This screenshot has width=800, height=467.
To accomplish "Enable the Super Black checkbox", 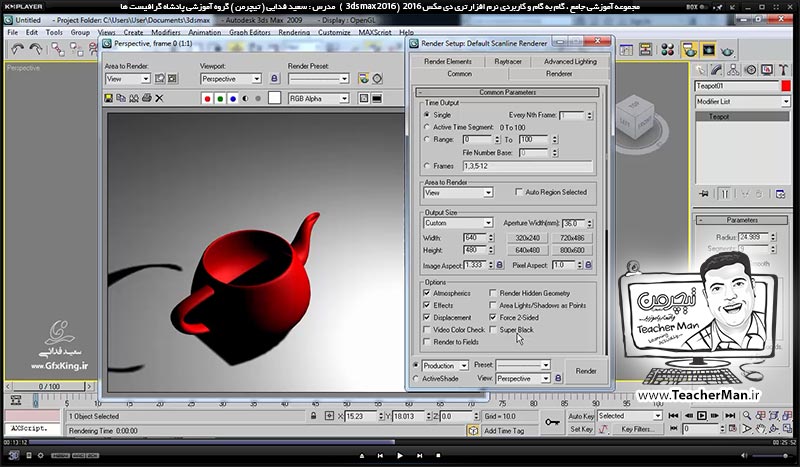I will pos(493,330).
